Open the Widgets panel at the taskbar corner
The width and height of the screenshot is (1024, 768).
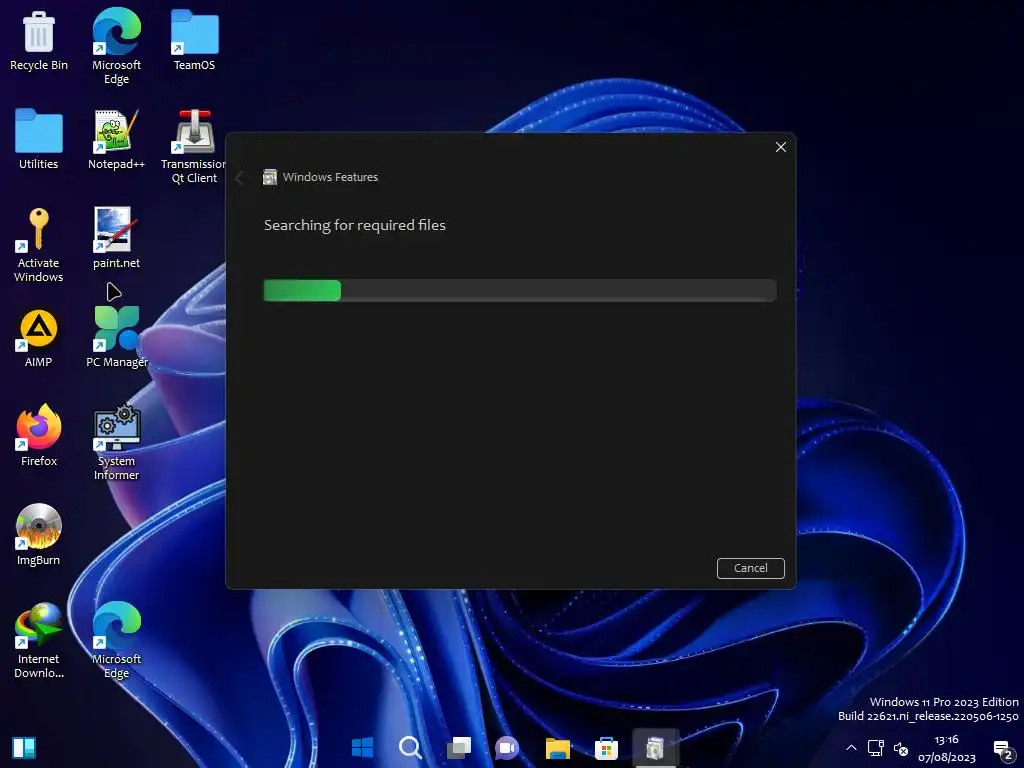(x=24, y=748)
